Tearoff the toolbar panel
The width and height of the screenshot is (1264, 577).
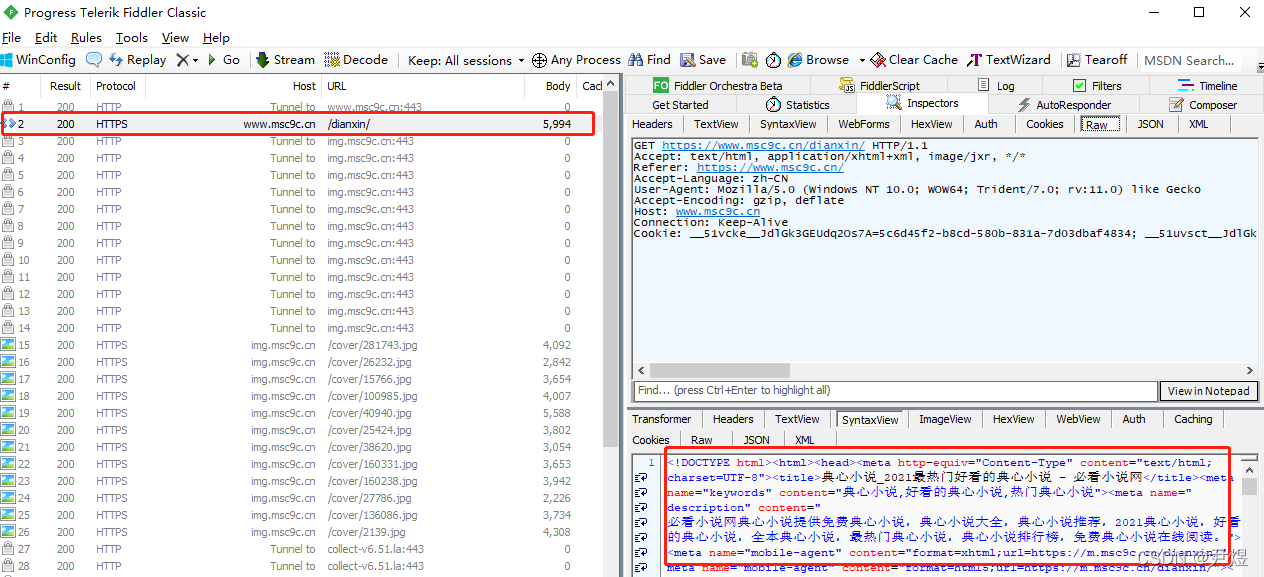[x=1097, y=60]
